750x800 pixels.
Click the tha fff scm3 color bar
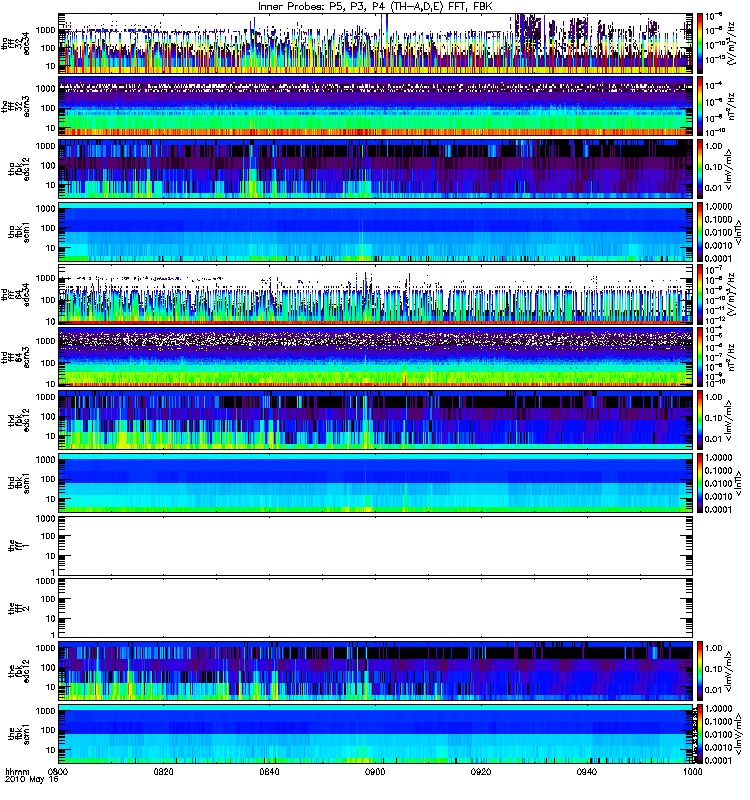click(700, 106)
